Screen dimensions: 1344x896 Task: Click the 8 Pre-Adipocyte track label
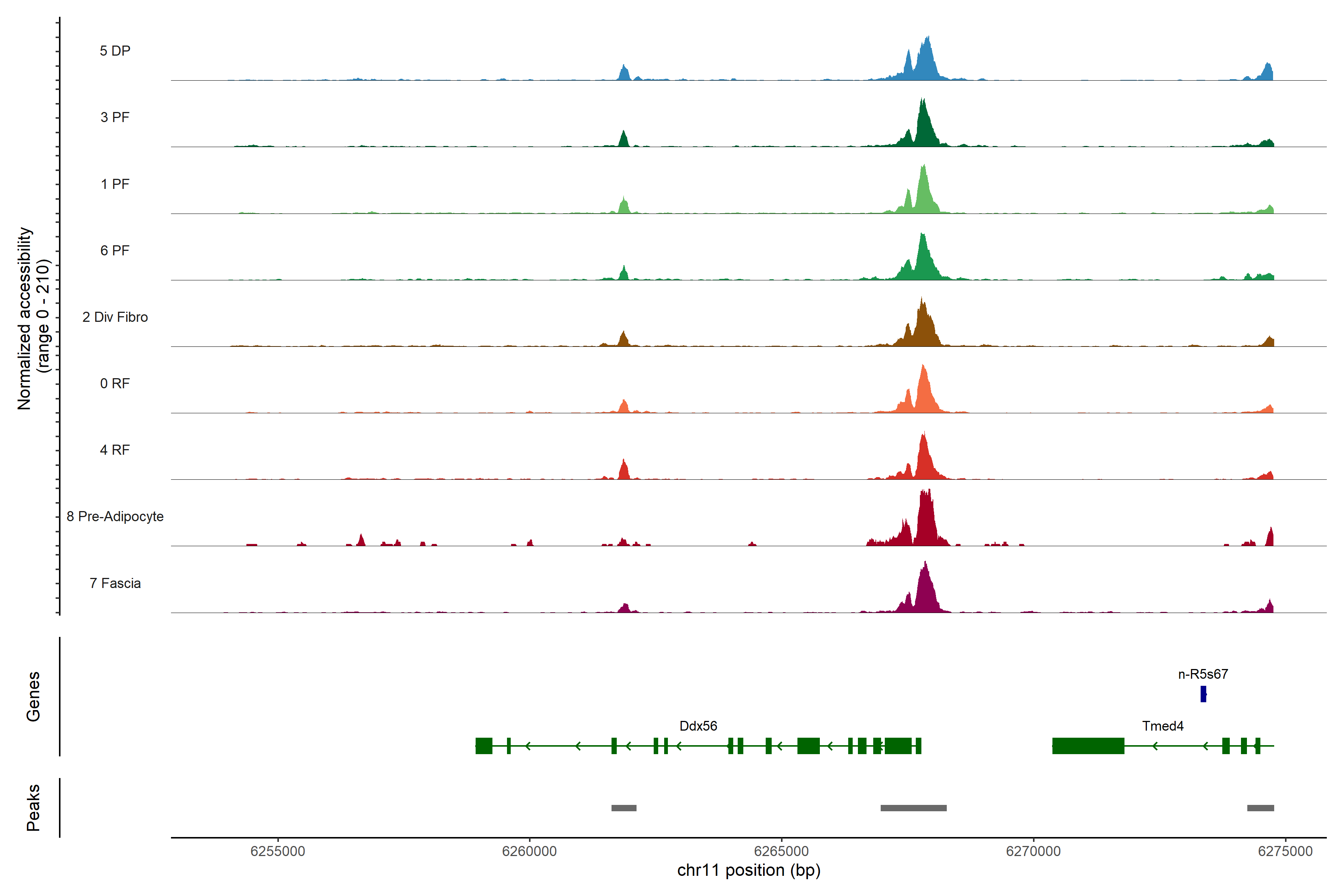click(x=115, y=517)
